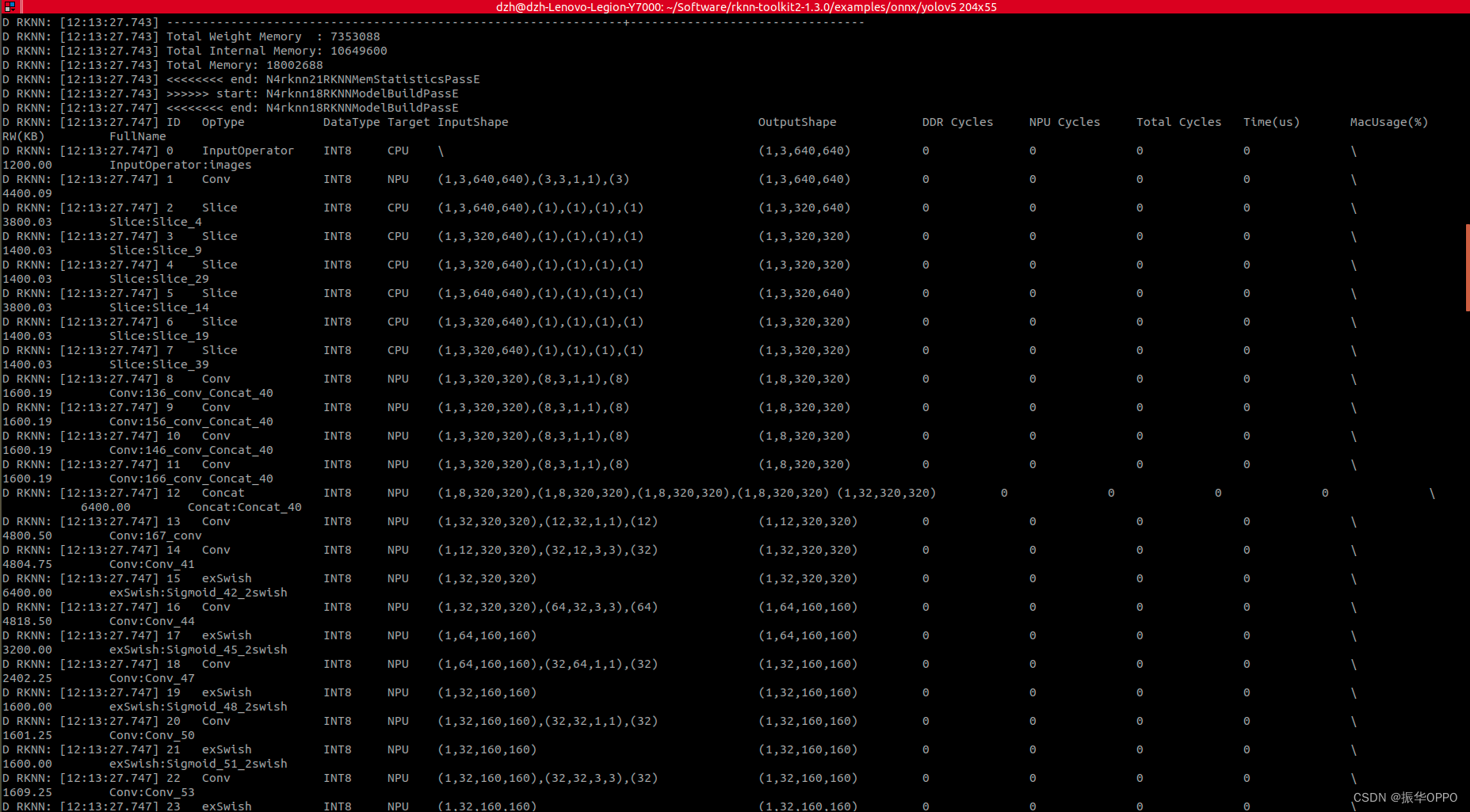Screen dimensions: 1470x812
Task: Click the Slice:Slice_29 full name text
Action: pyautogui.click(x=158, y=279)
